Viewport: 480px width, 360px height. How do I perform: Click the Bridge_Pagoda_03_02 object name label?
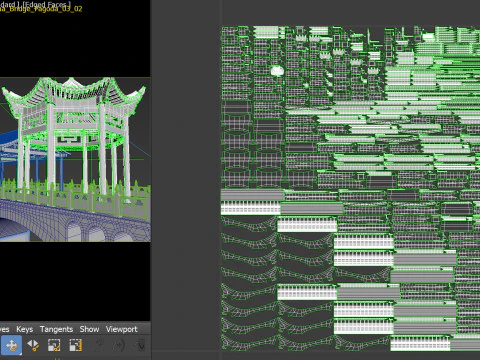point(41,9)
